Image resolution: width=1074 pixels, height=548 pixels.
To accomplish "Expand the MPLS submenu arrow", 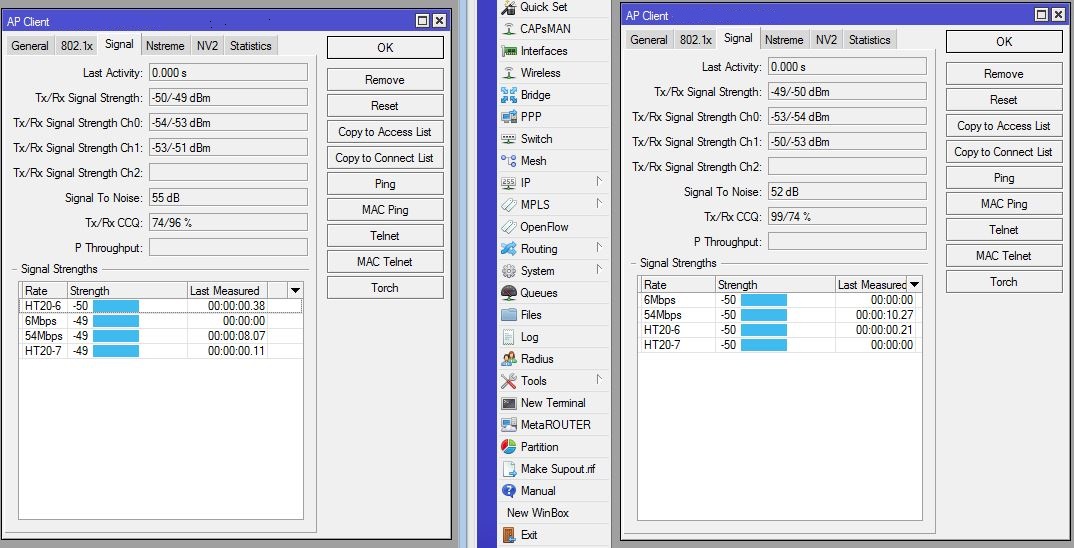I will 599,203.
